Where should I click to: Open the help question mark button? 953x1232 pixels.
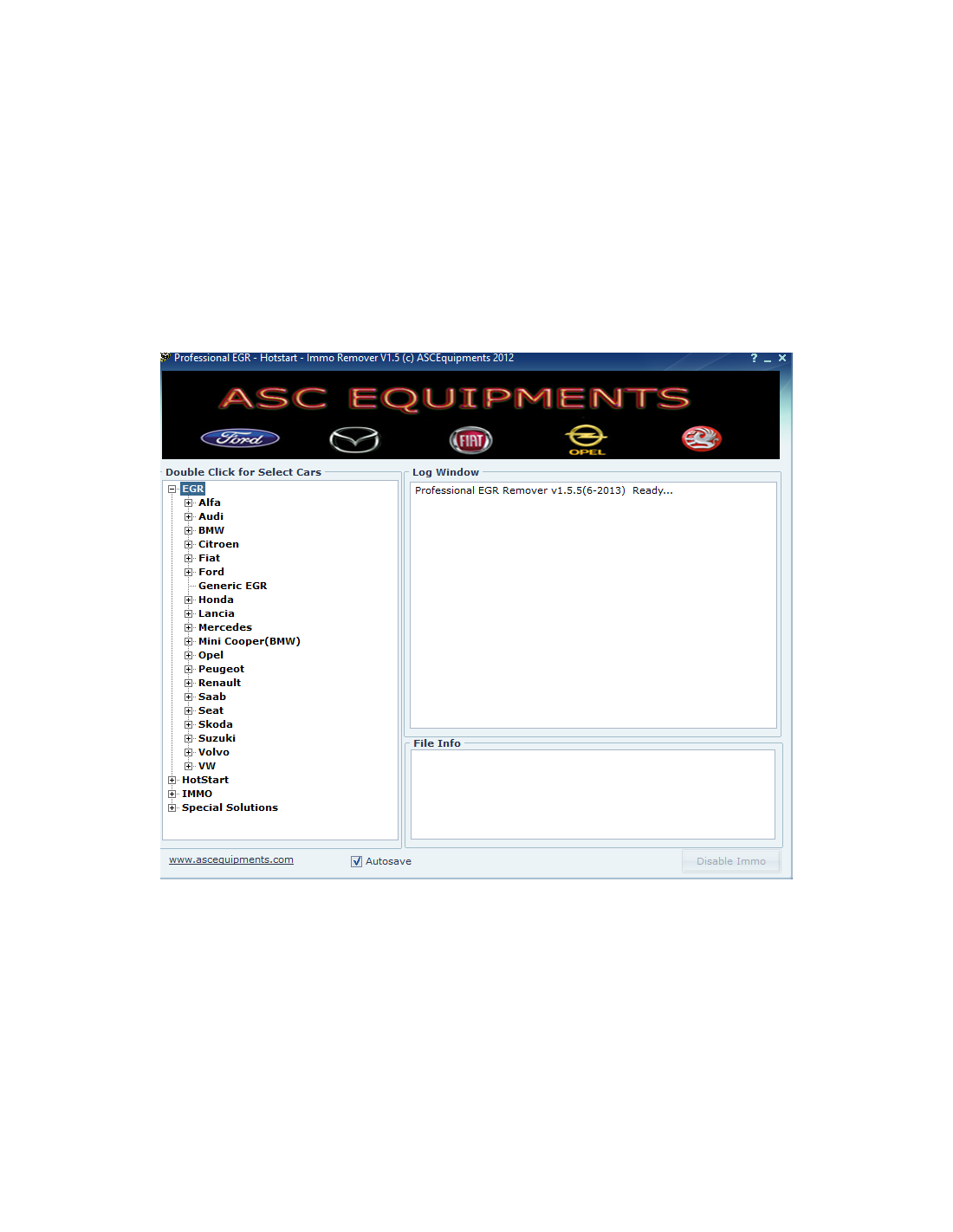point(754,358)
